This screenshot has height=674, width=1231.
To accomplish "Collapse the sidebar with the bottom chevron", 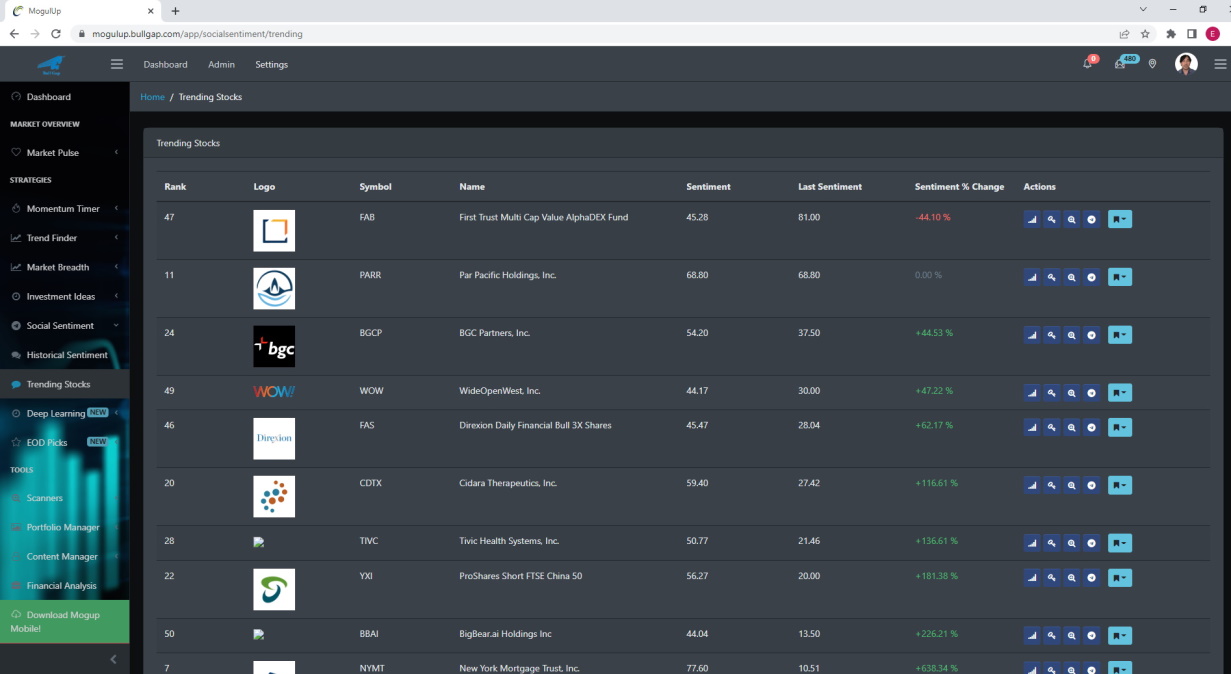I will pos(113,659).
